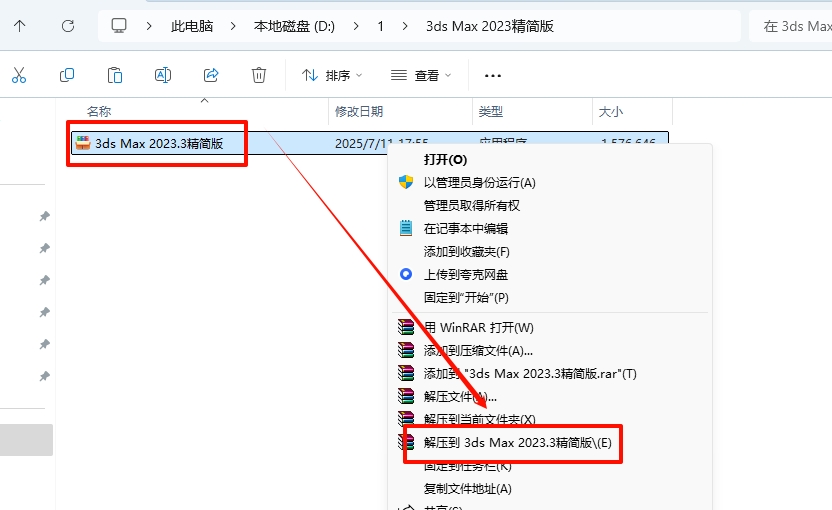Choose 固定到任务栏(K)
Screen dimensions: 832x510
tap(467, 466)
